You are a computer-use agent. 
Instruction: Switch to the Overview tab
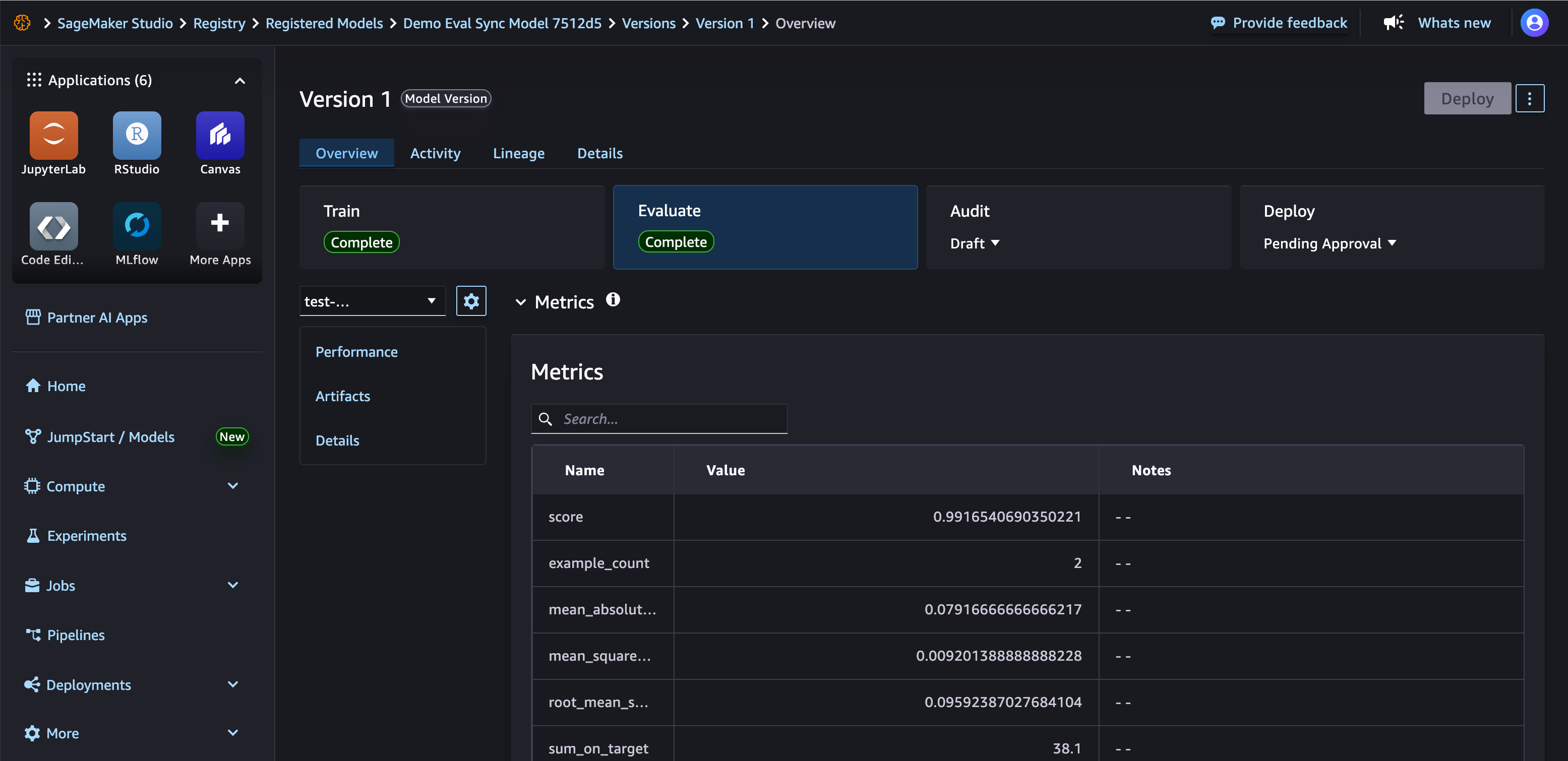point(346,153)
